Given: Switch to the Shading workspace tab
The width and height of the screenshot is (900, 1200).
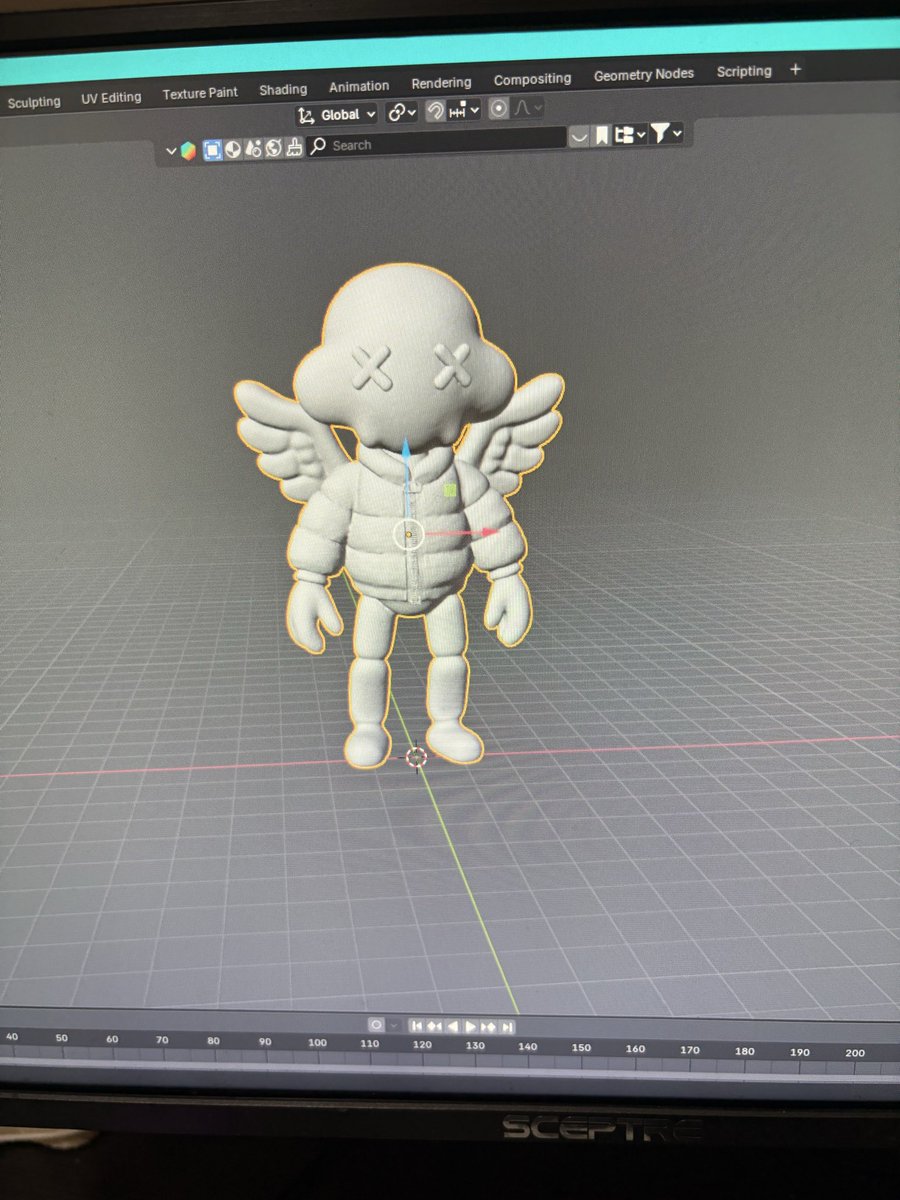Looking at the screenshot, I should [x=283, y=88].
